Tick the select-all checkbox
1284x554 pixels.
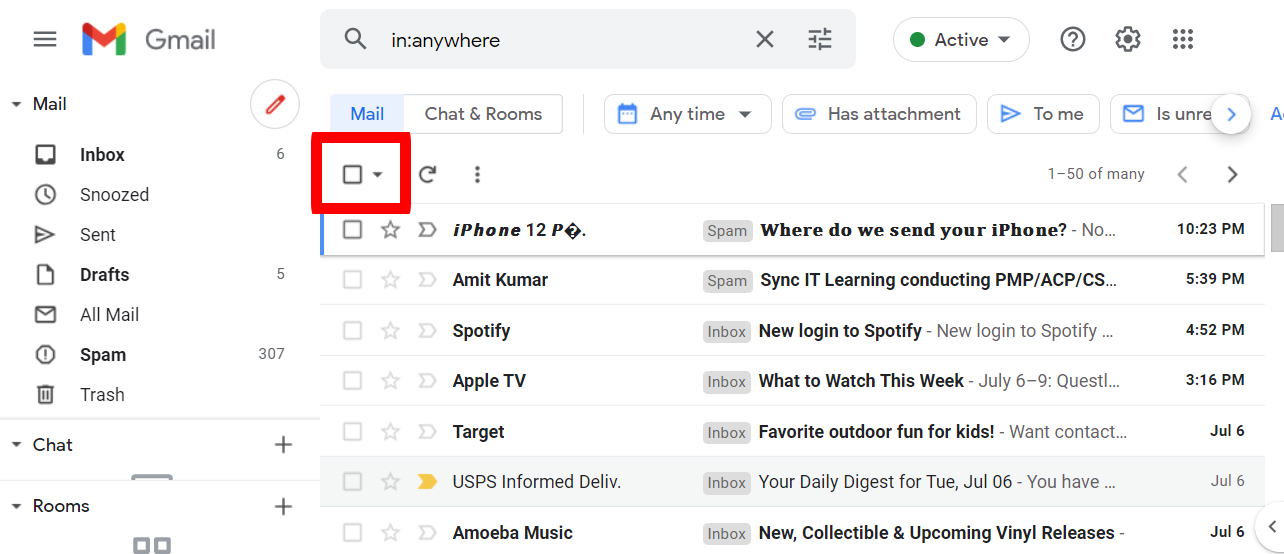coord(352,174)
